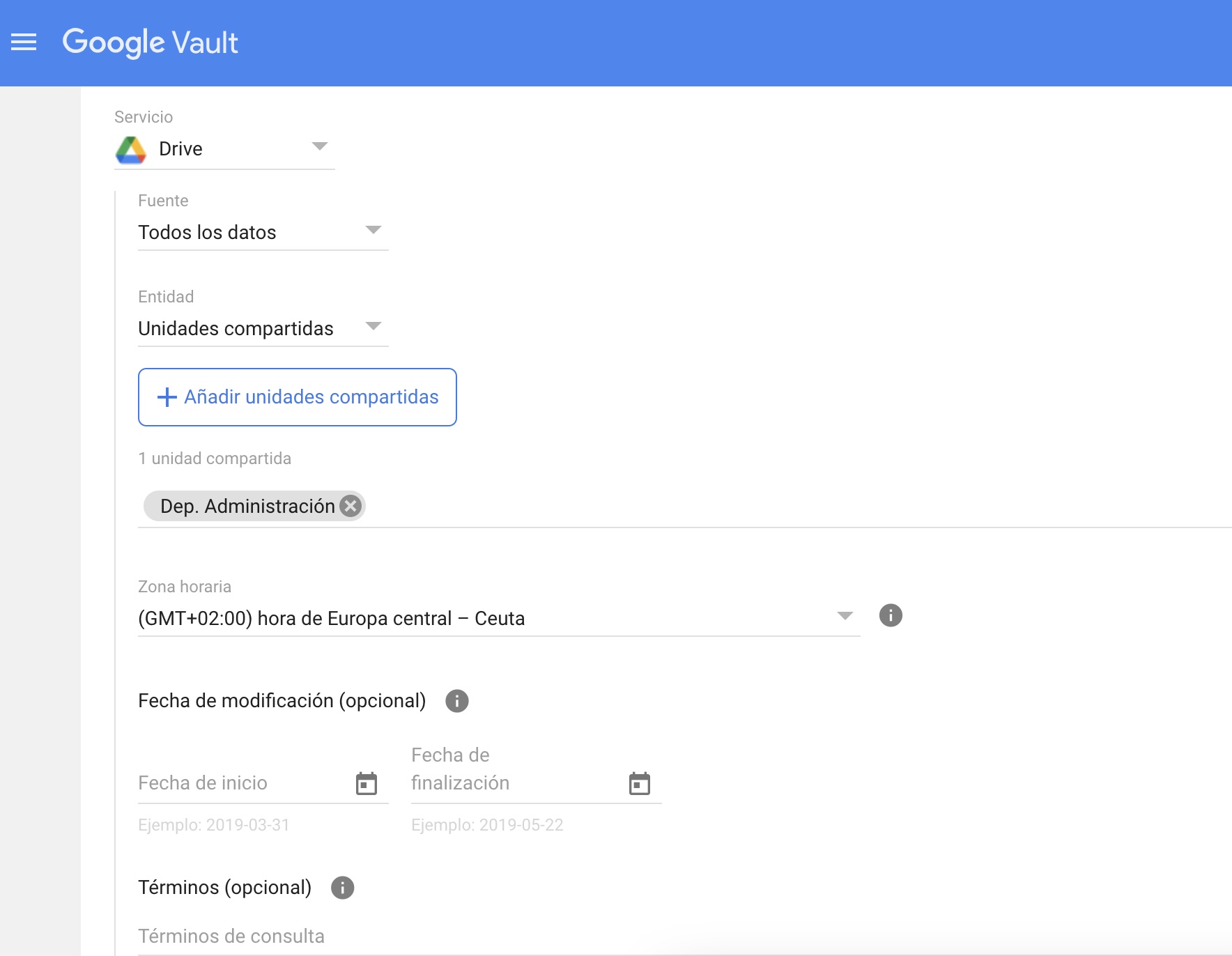Open calendar picker for Fecha de inicio
Viewport: 1232px width, 956px height.
click(367, 784)
